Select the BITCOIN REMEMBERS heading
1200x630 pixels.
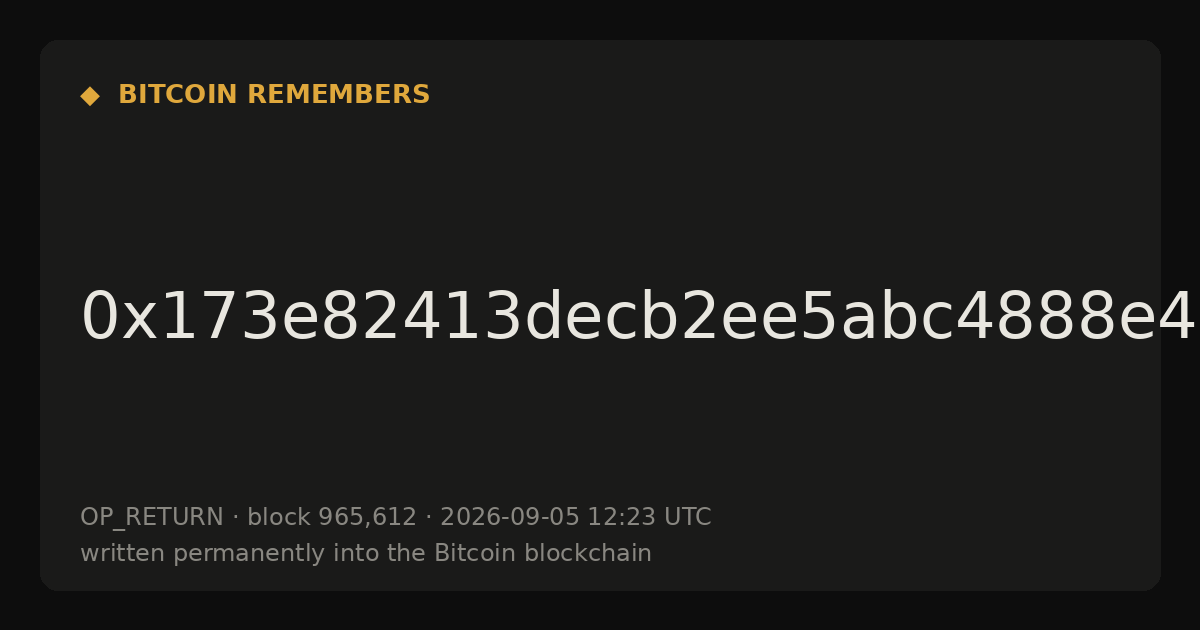274,95
